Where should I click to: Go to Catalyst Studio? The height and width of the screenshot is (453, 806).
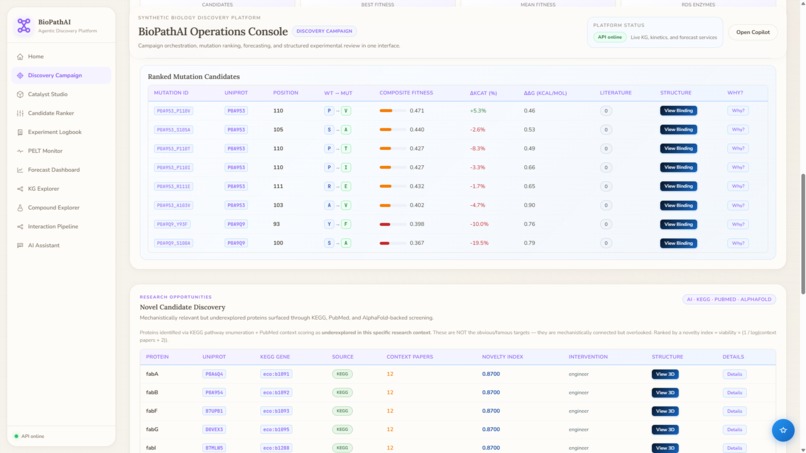tap(61, 95)
